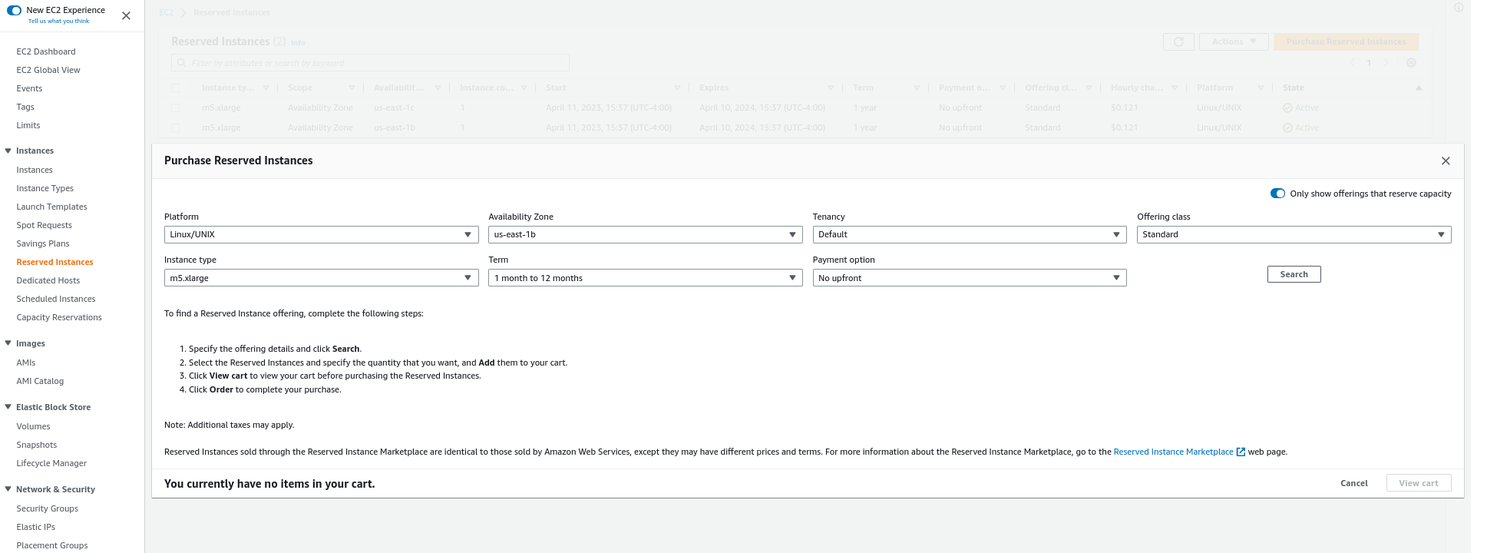Click the View cart button
This screenshot has width=1487, height=553.
1418,483
